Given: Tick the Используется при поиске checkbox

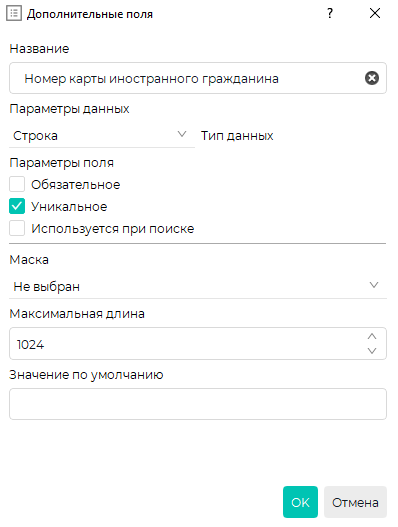Looking at the screenshot, I should click(x=17, y=228).
